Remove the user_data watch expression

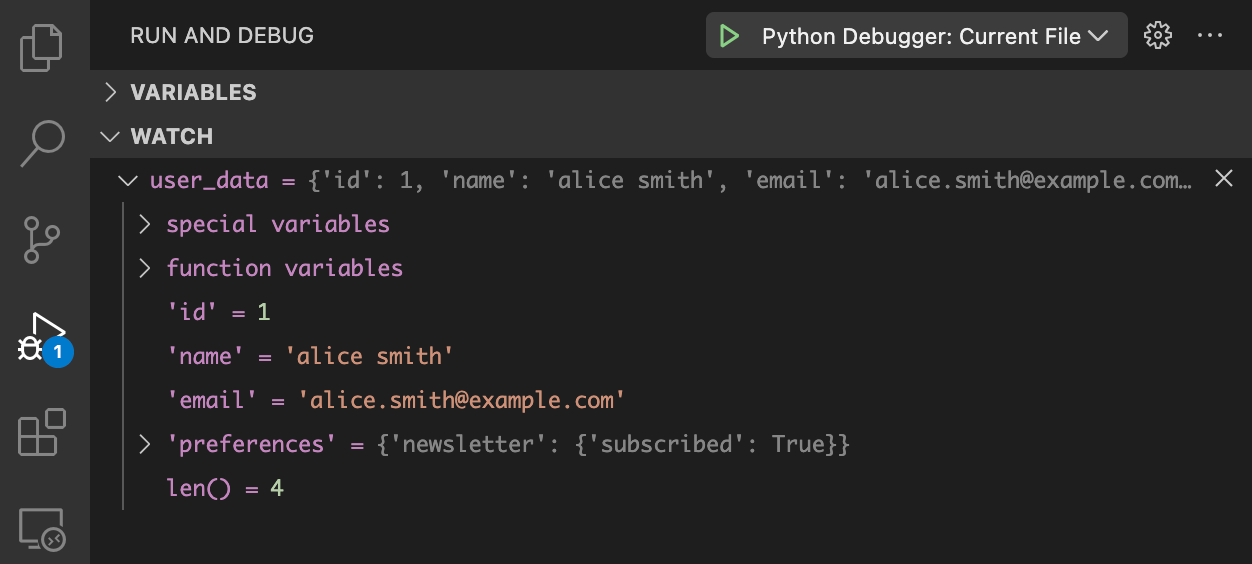point(1223,179)
